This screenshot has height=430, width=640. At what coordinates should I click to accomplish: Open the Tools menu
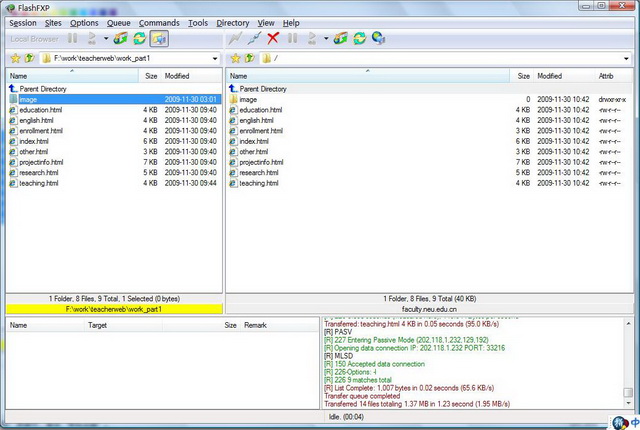(x=198, y=23)
